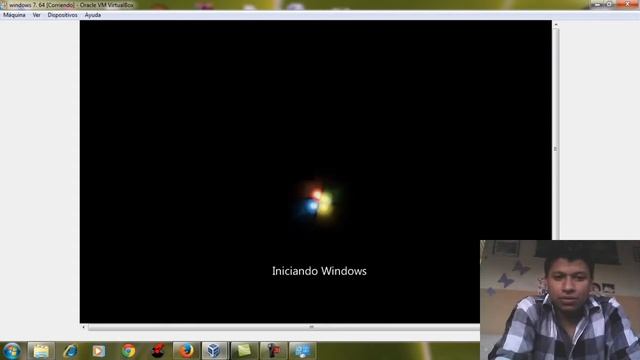Open the Ayuda menu
640x360 pixels.
pyautogui.click(x=93, y=15)
